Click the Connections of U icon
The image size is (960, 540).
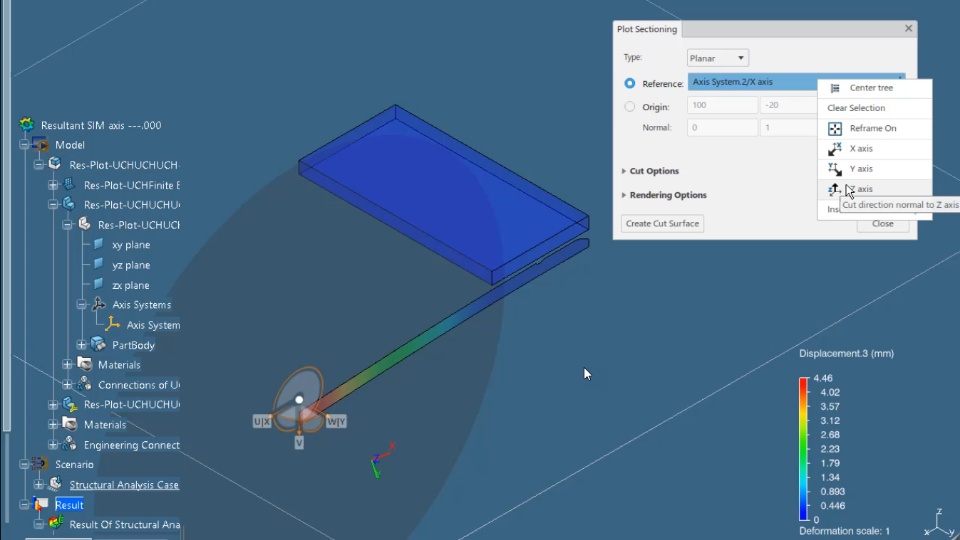pos(84,384)
